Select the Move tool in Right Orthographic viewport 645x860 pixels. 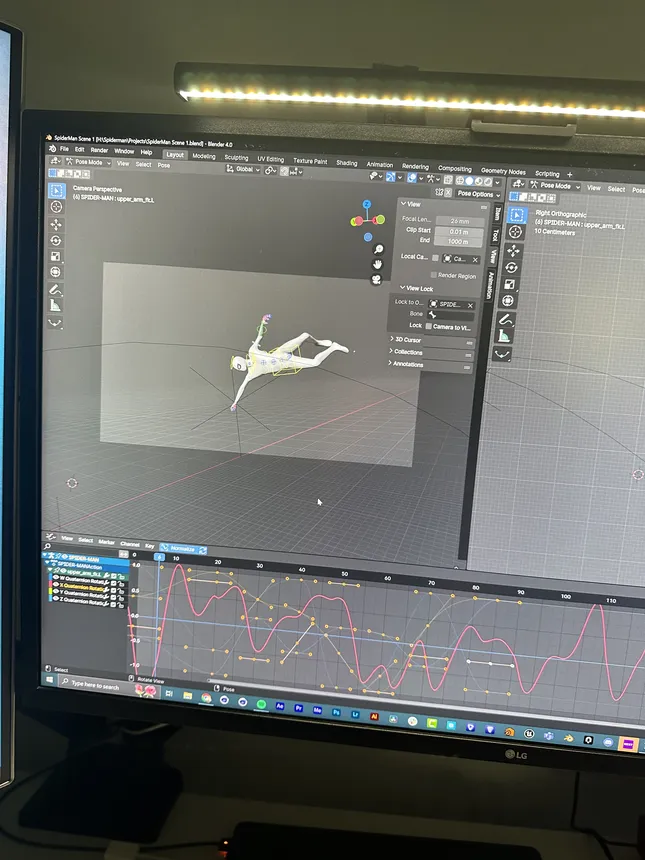tap(513, 251)
